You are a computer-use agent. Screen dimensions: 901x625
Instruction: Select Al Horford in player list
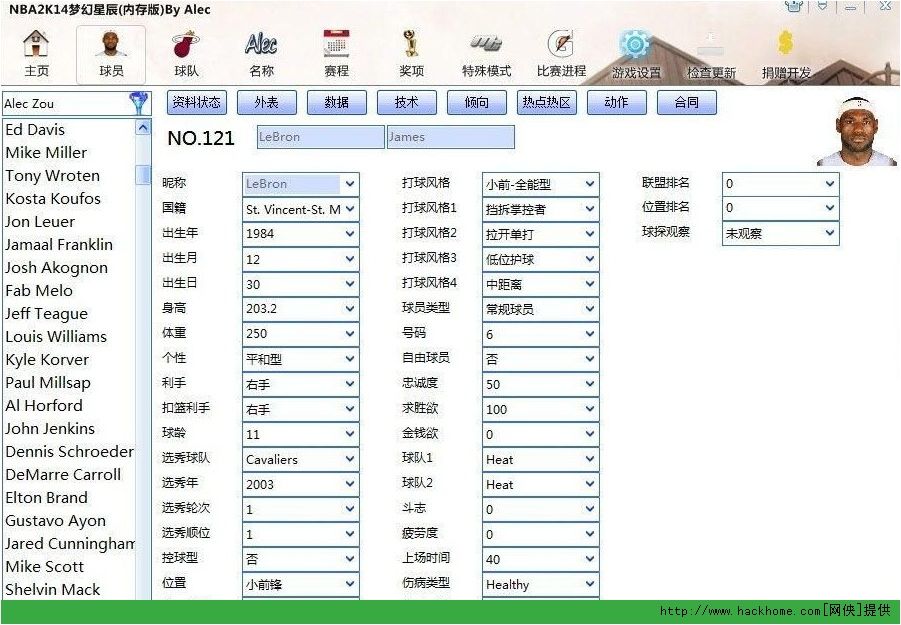[x=44, y=406]
